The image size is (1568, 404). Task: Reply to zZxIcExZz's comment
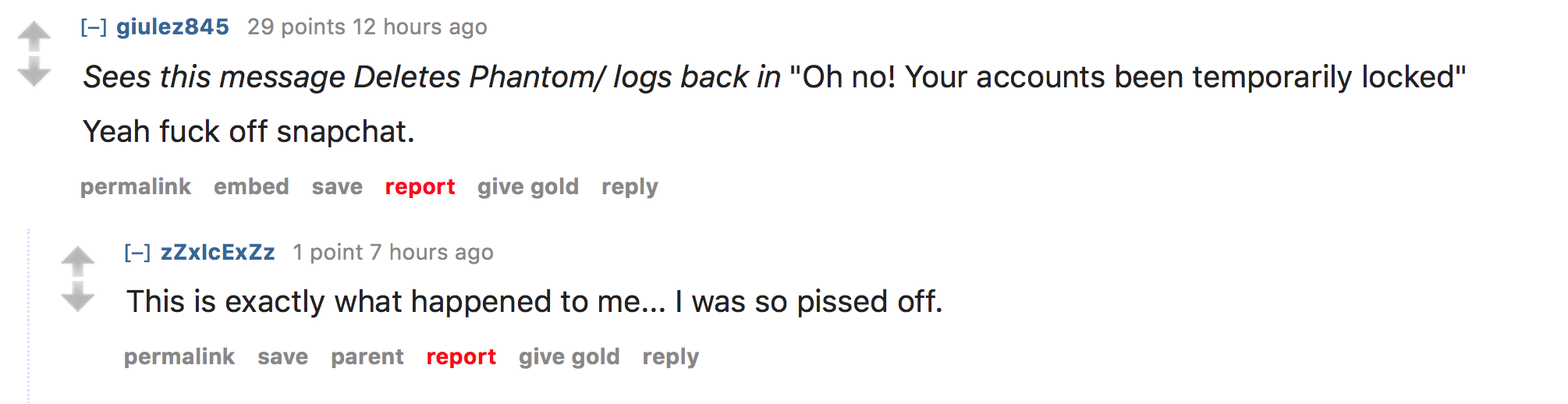pos(671,357)
